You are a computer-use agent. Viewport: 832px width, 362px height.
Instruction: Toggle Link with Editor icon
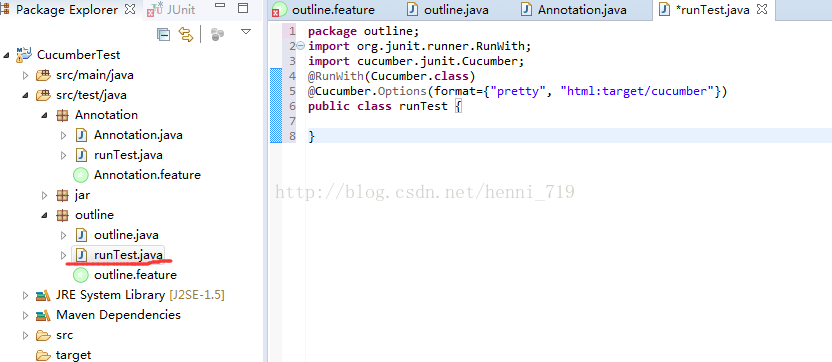click(x=186, y=35)
